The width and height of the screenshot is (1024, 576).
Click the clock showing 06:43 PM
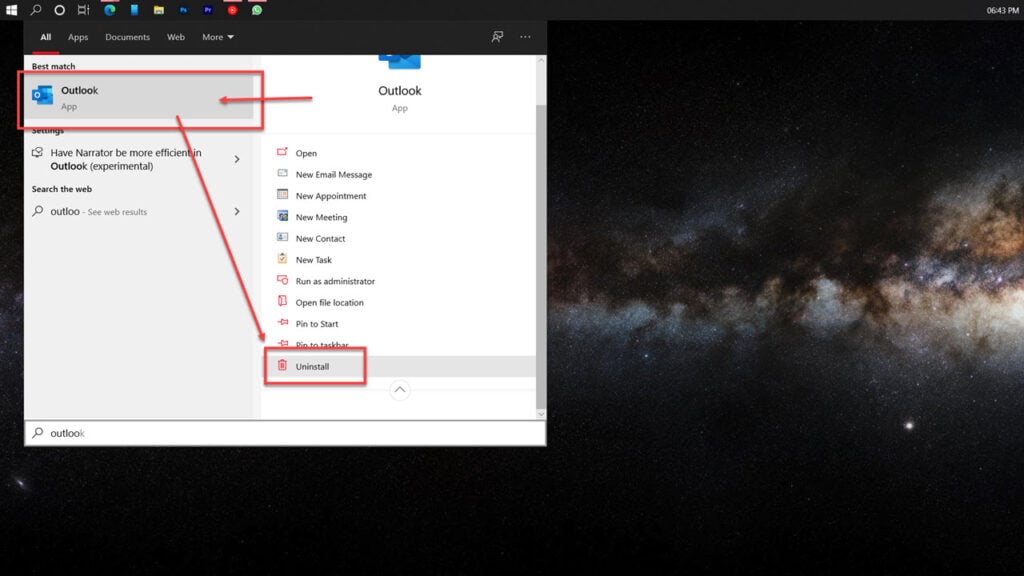click(1002, 10)
